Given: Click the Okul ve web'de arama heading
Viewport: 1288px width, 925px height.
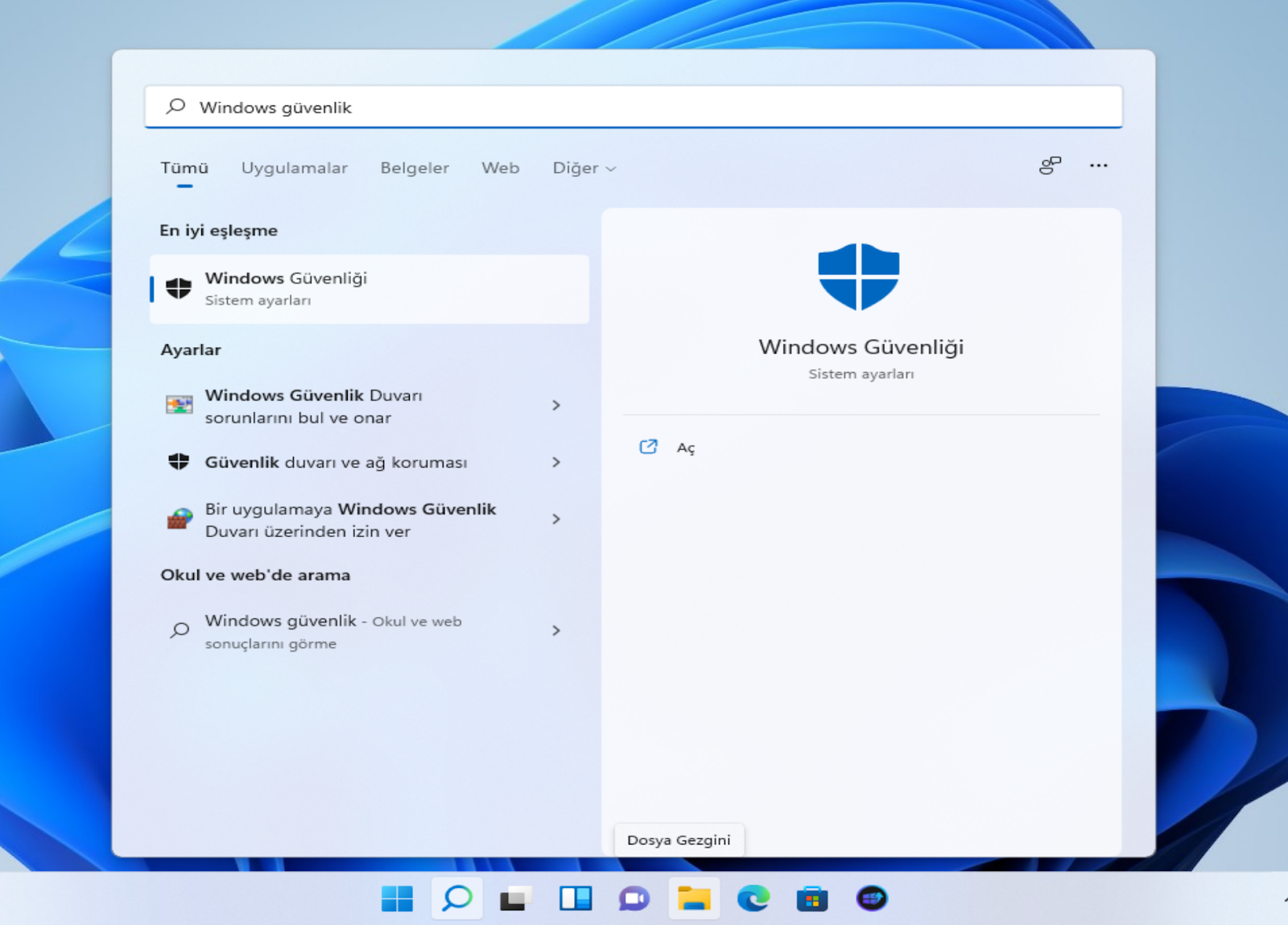Looking at the screenshot, I should [x=255, y=575].
